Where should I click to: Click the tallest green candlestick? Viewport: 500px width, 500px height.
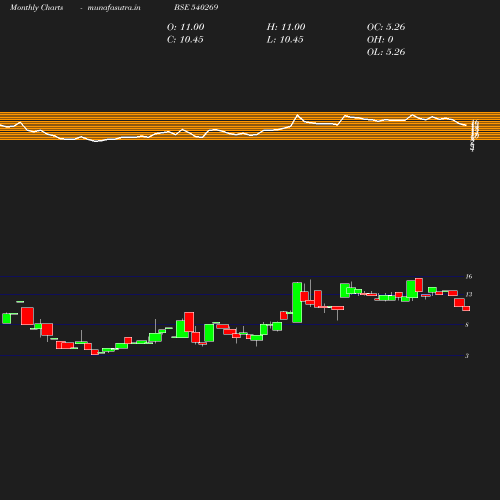pos(297,302)
